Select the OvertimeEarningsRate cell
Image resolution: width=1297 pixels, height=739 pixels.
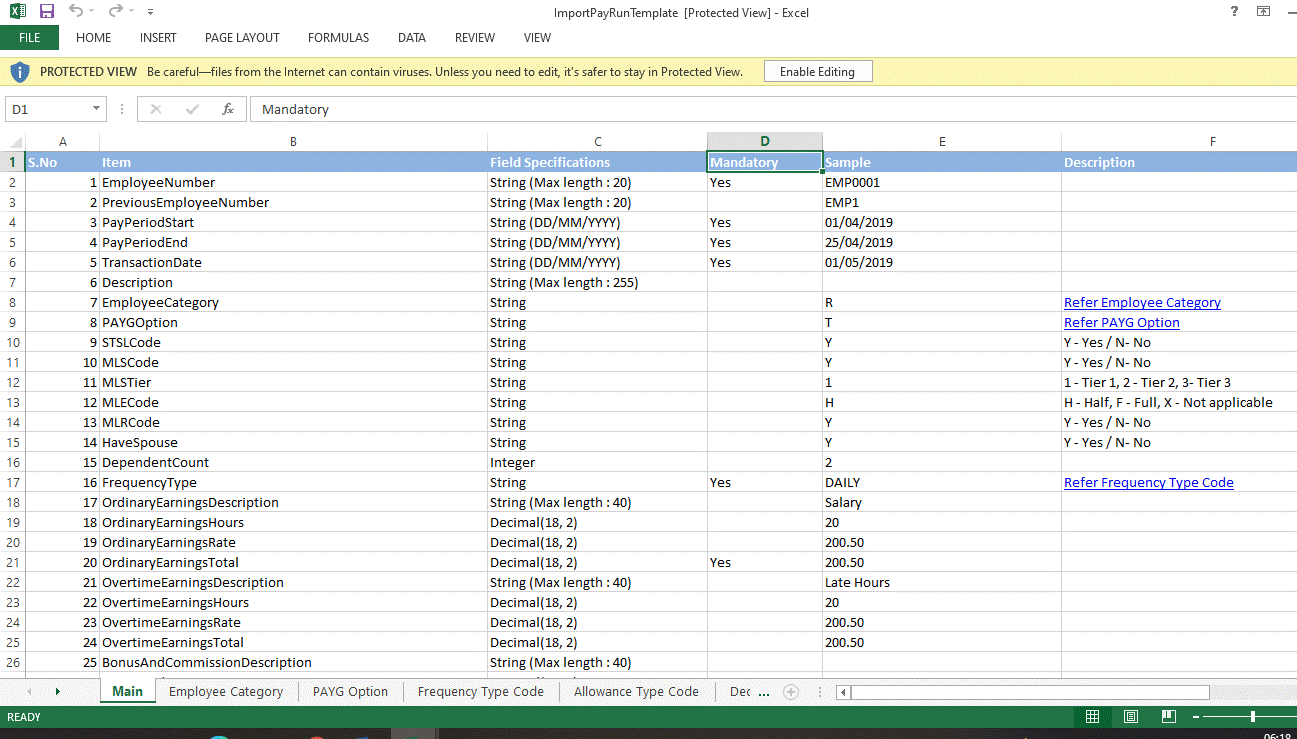tap(294, 622)
